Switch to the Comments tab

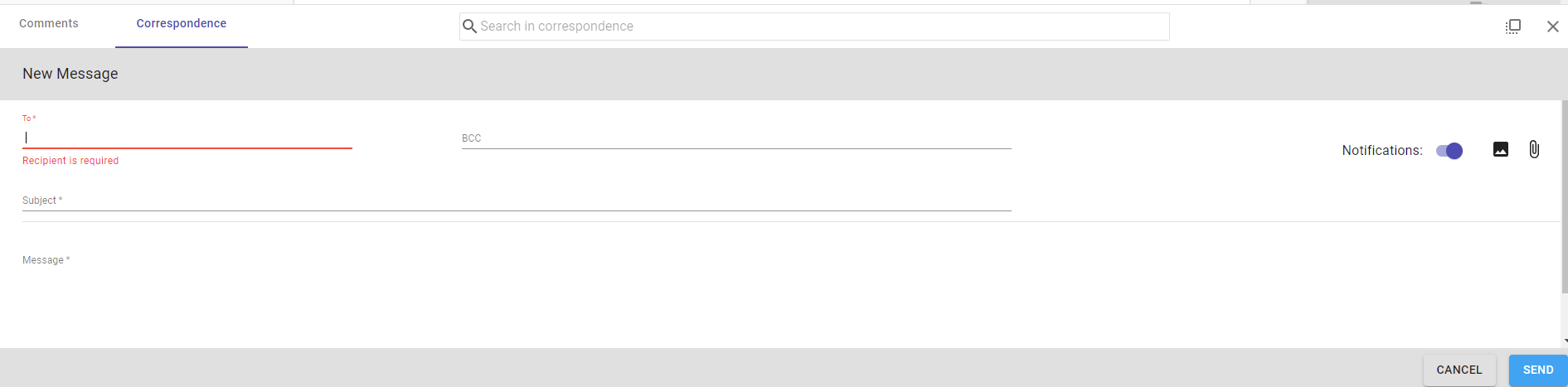[49, 23]
